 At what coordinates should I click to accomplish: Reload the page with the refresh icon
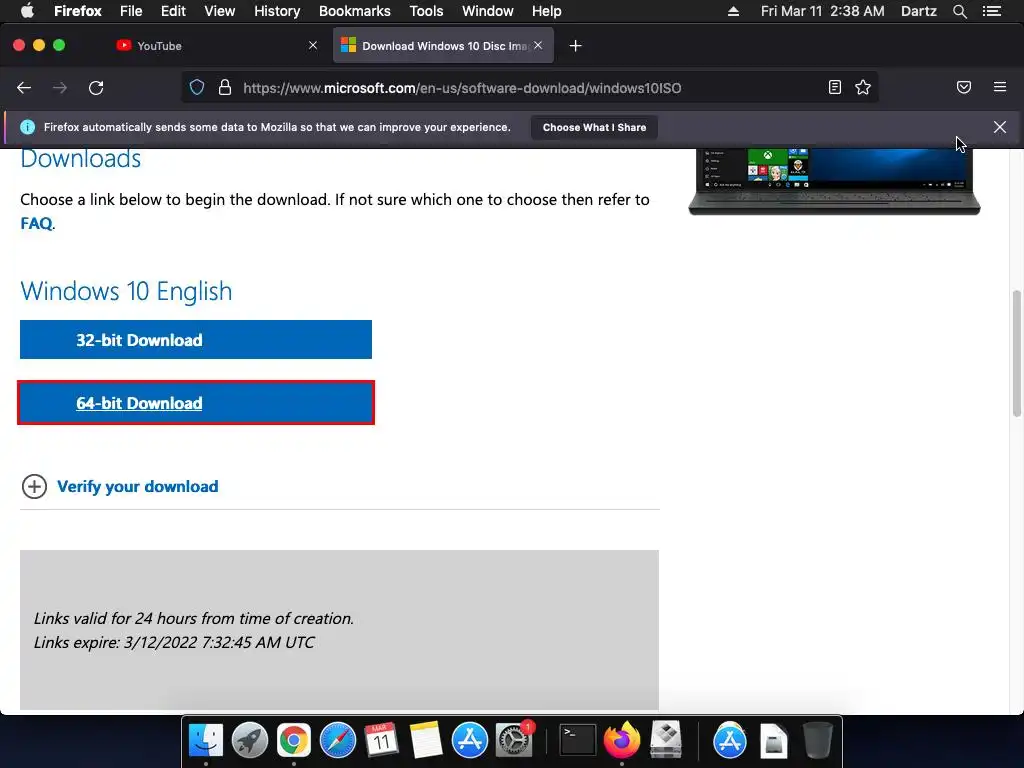(96, 88)
